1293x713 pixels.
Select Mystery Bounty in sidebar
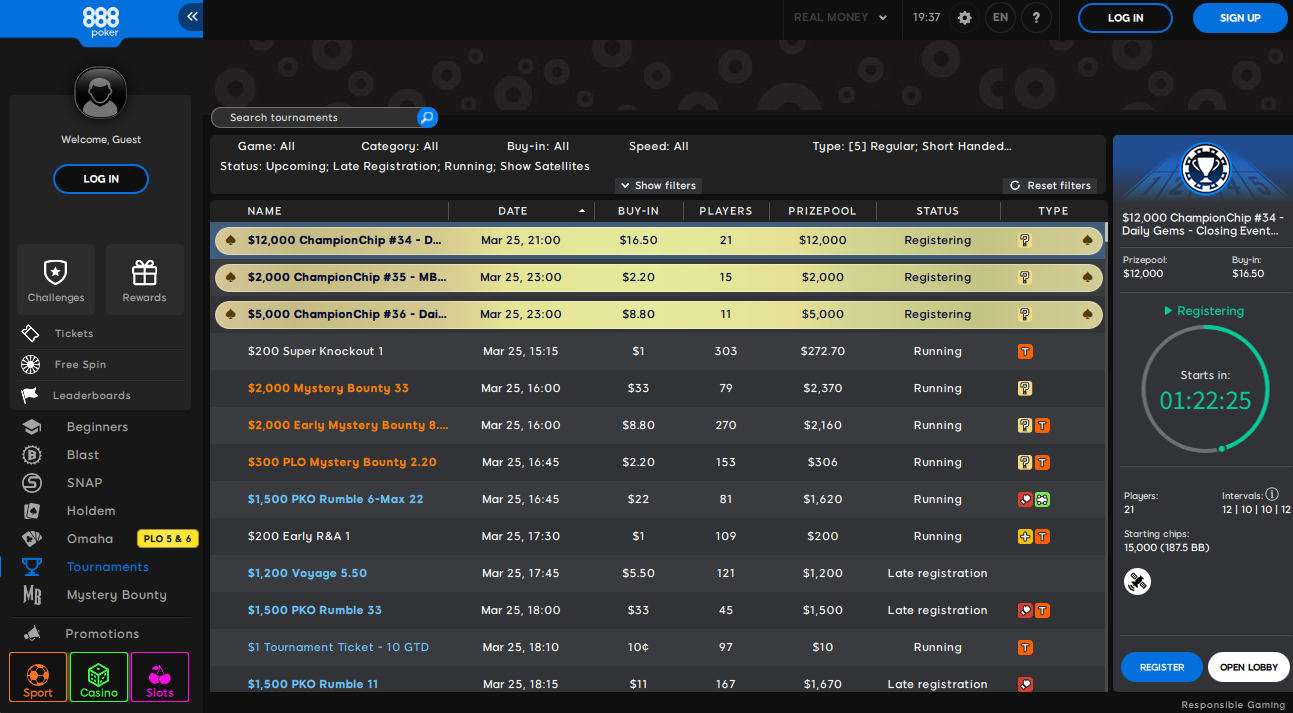coord(116,595)
